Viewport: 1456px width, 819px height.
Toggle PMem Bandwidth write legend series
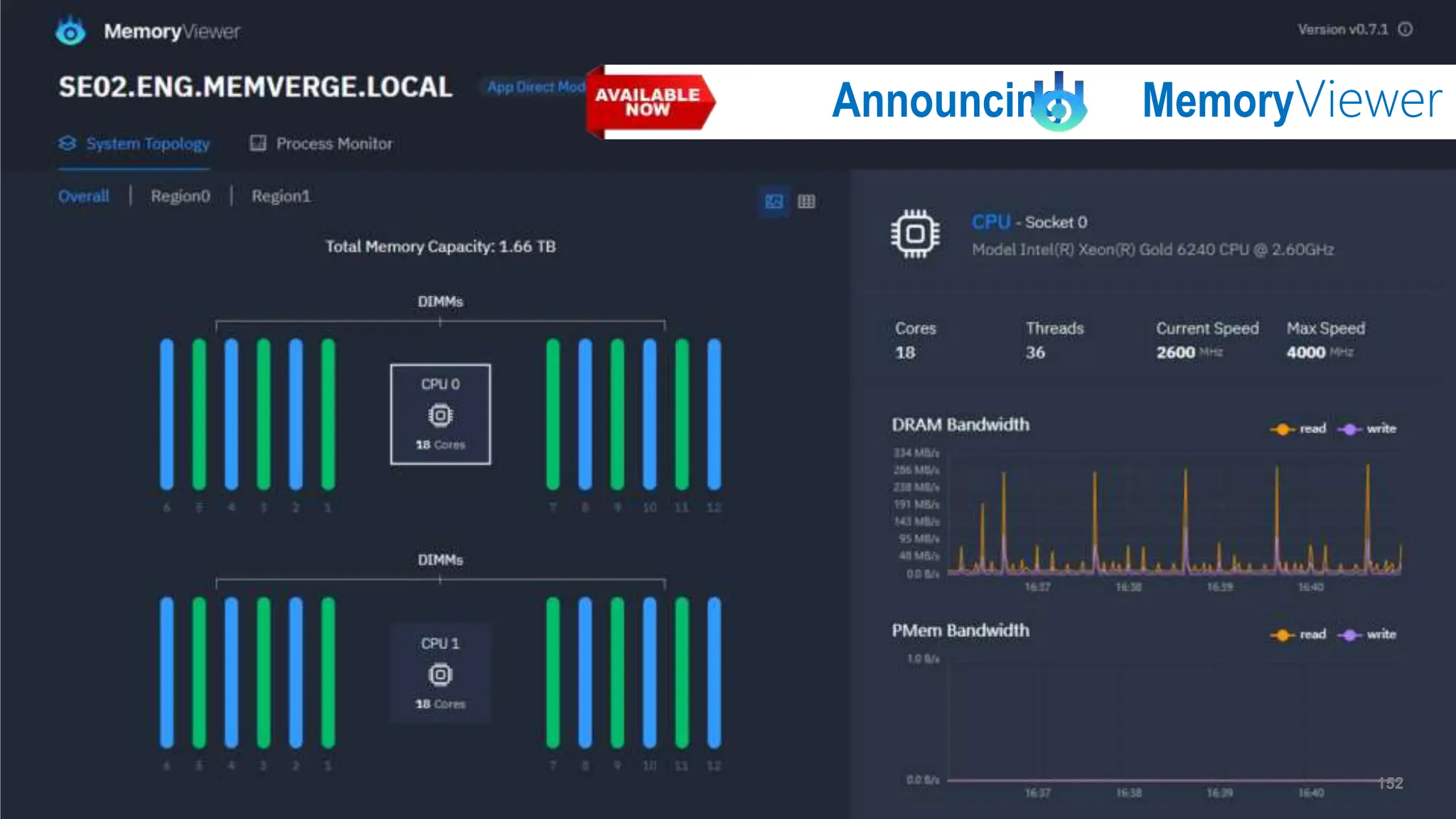[x=1366, y=634]
